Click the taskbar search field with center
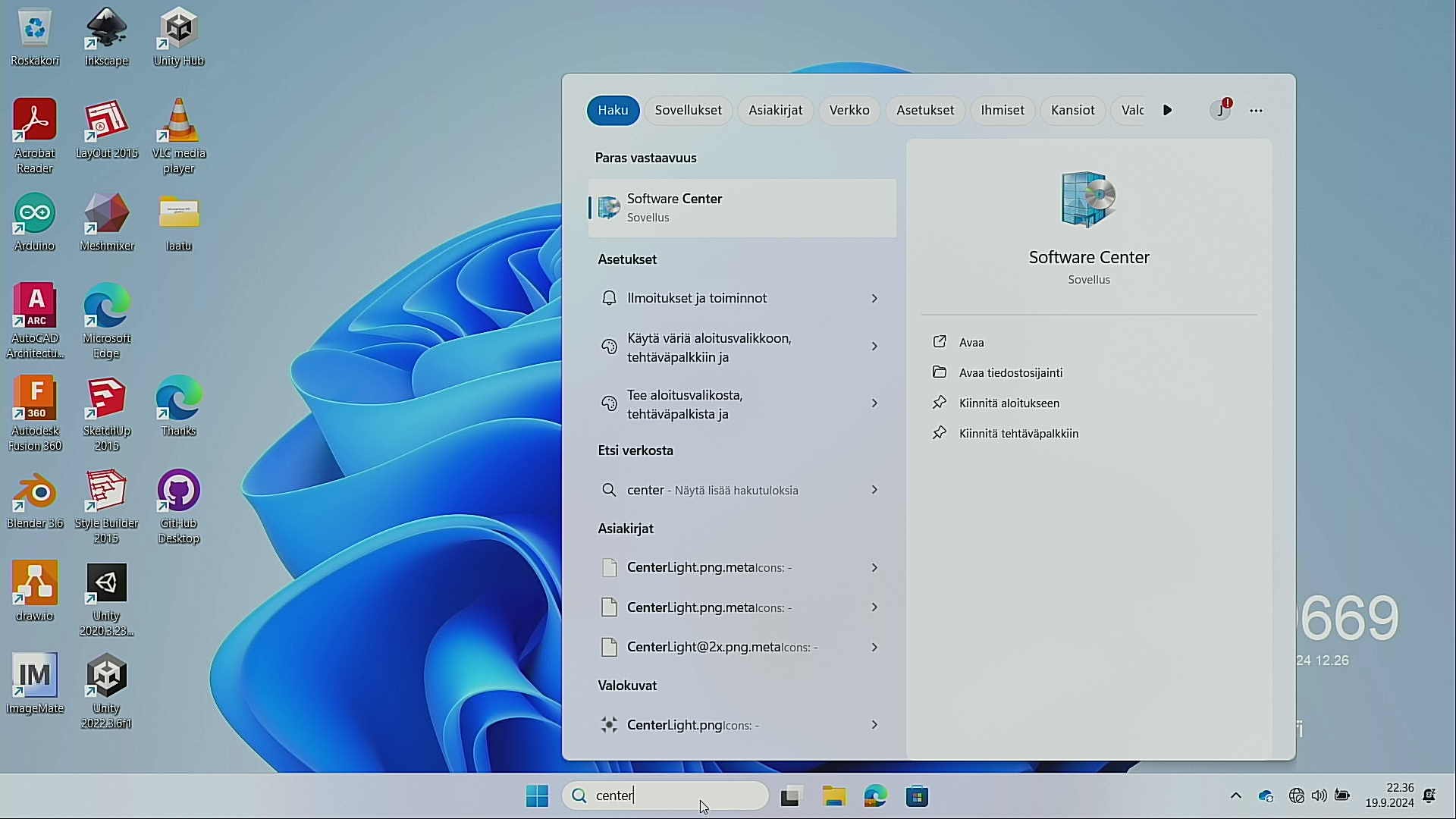Screen dimensions: 1456x819 coord(665,795)
